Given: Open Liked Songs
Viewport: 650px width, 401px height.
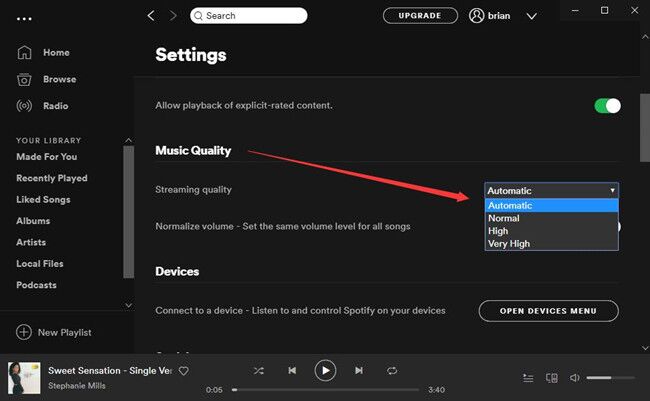Looking at the screenshot, I should click(43, 200).
